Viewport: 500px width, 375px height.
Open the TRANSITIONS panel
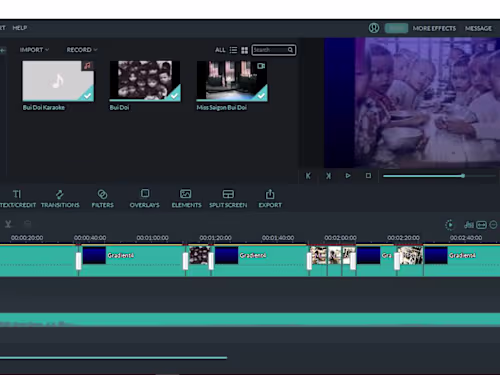click(x=60, y=199)
